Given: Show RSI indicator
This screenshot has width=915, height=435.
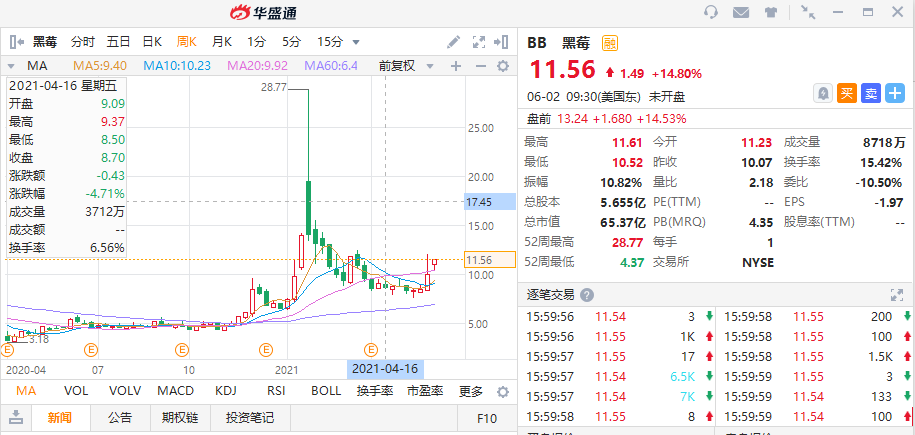Looking at the screenshot, I should 276,391.
